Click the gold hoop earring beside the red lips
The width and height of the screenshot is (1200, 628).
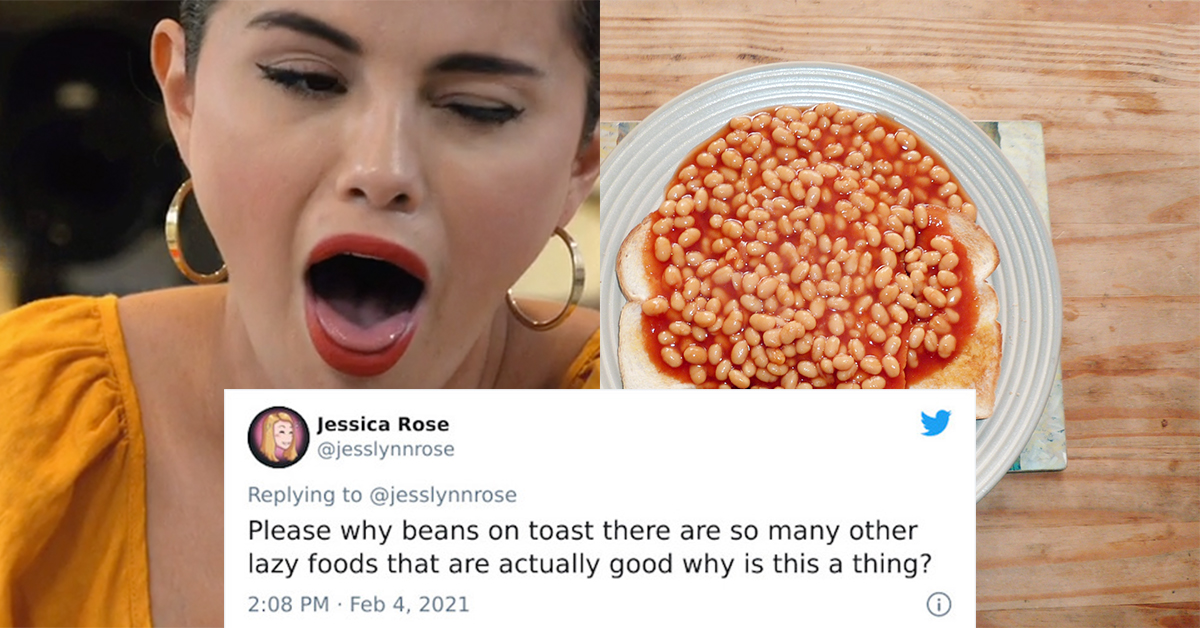[x=547, y=281]
